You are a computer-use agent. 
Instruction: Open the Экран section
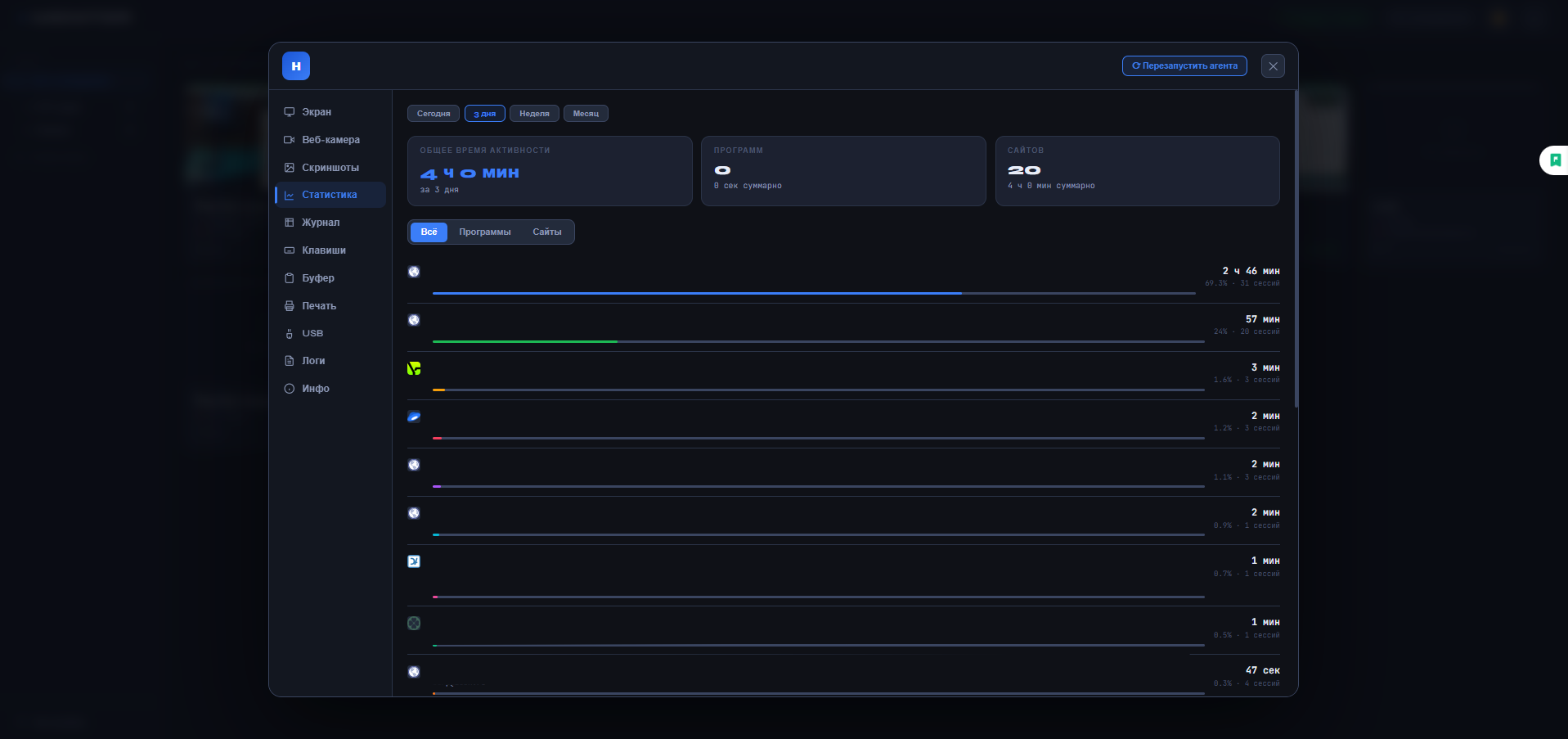[330, 112]
